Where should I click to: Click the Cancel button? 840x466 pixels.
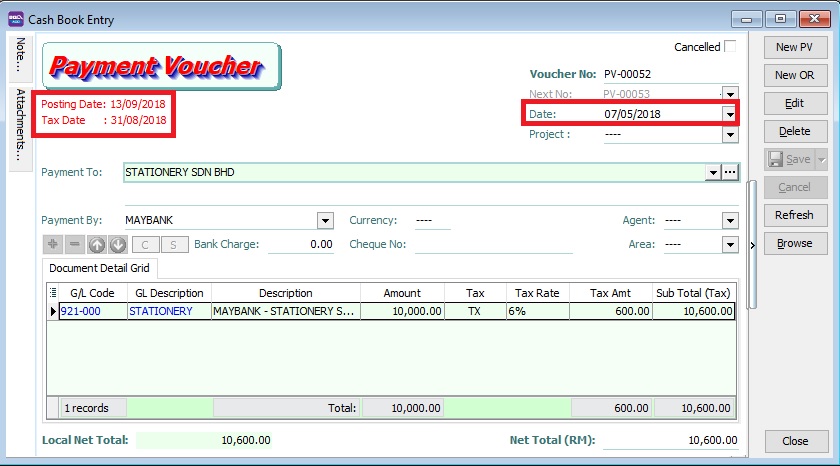point(795,187)
